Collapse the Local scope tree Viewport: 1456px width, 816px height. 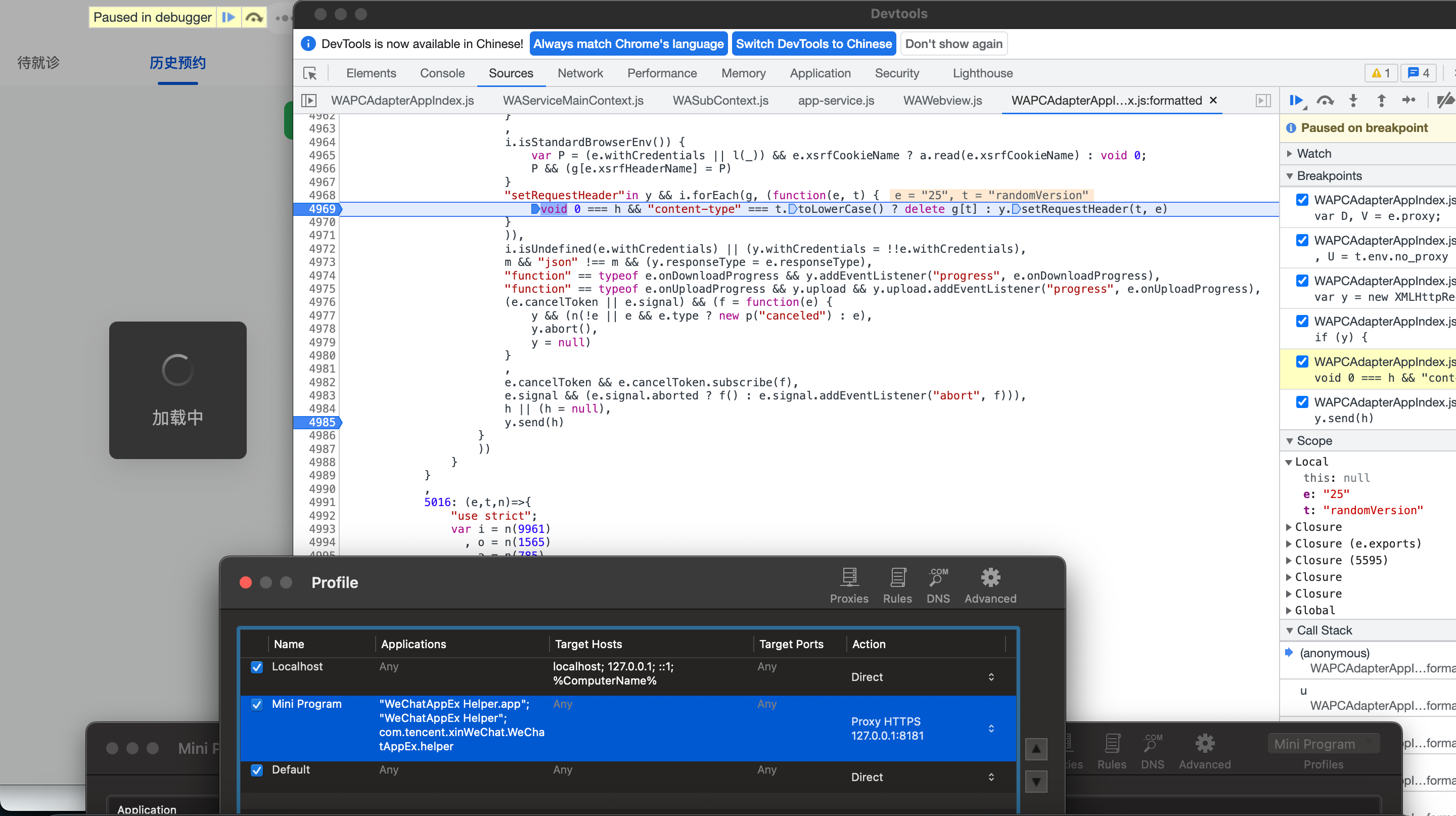pyautogui.click(x=1289, y=462)
